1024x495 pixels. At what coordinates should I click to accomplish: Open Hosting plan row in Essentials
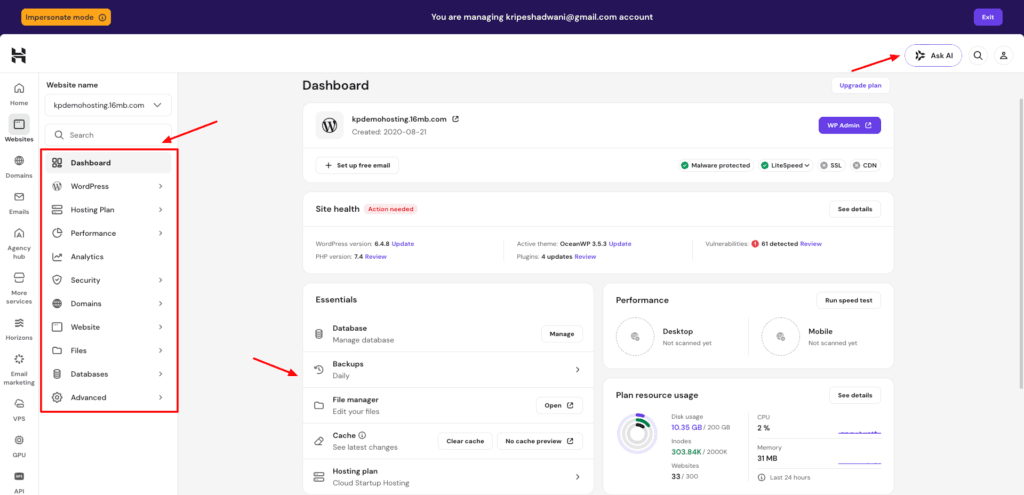[x=448, y=477]
